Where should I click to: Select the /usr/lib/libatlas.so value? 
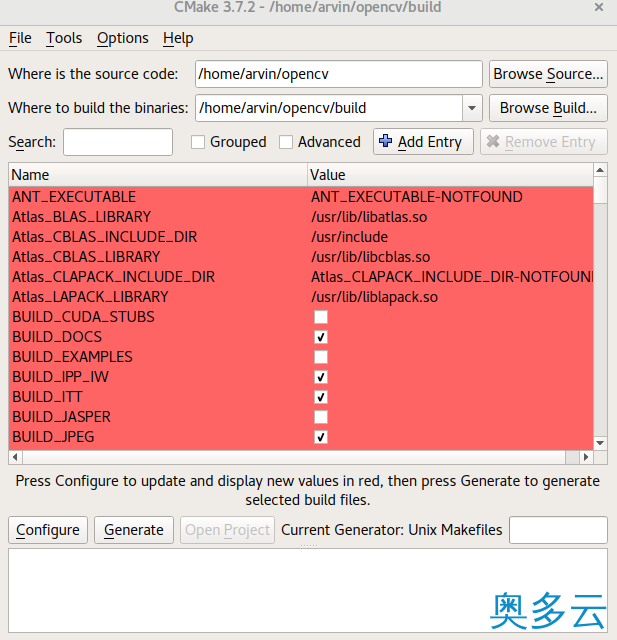click(x=369, y=217)
